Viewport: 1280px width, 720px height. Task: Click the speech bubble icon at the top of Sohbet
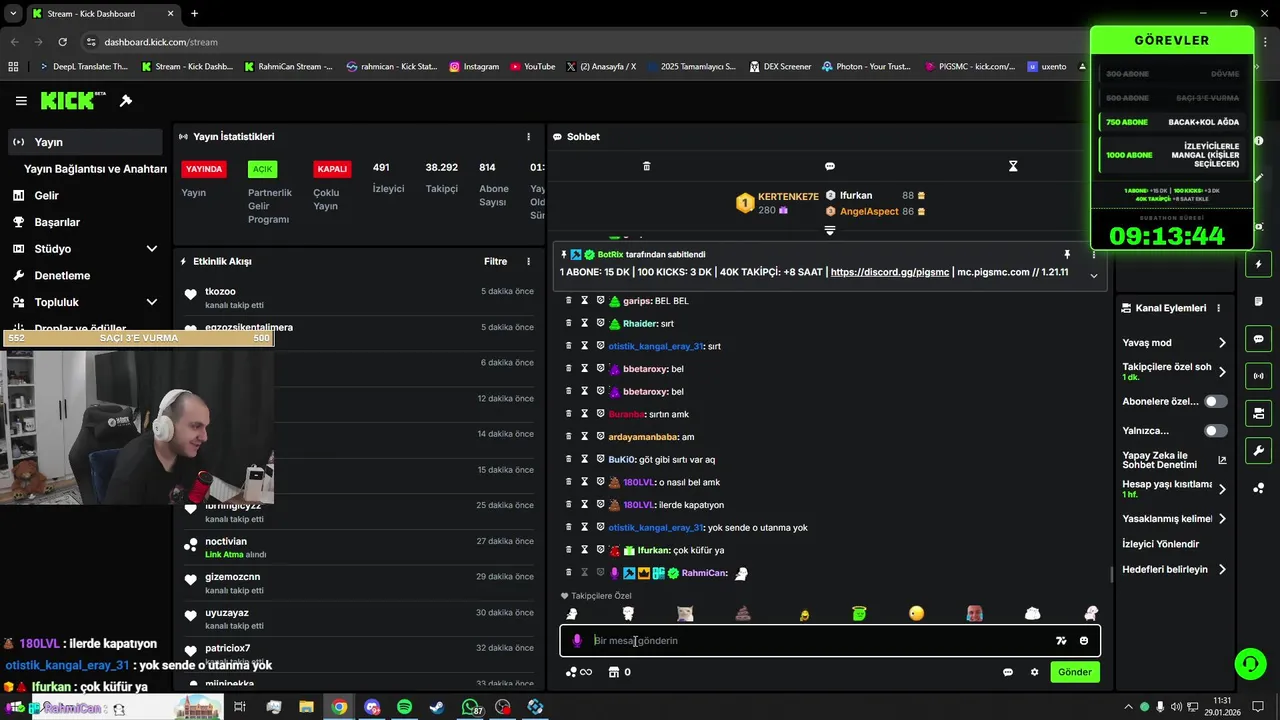click(x=829, y=166)
